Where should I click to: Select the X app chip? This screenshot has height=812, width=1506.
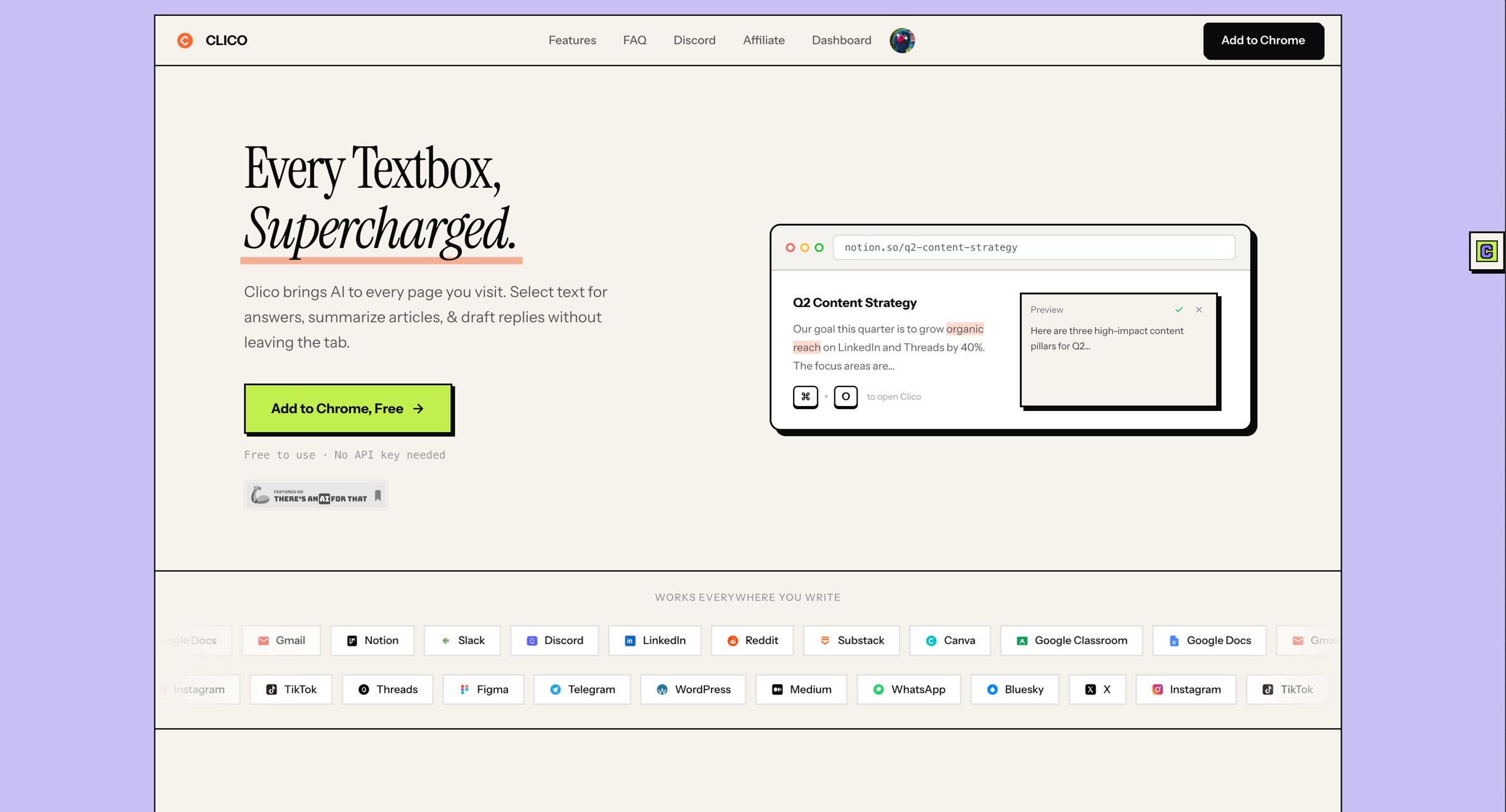coord(1097,690)
